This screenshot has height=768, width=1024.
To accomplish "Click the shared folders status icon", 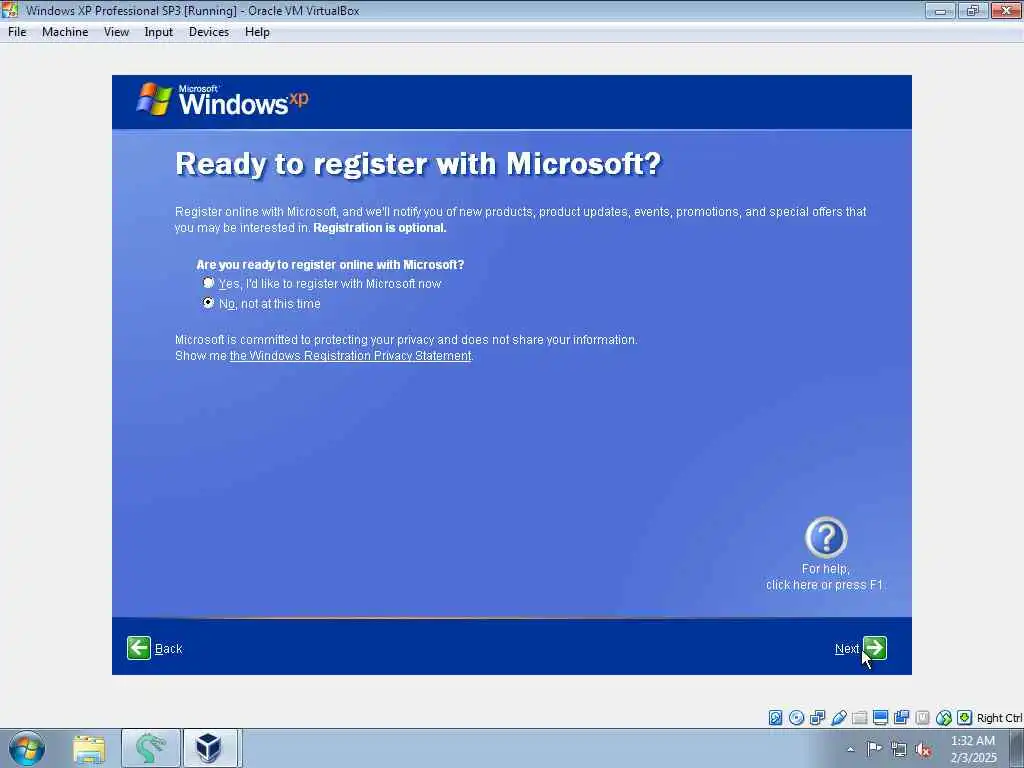I will point(859,718).
